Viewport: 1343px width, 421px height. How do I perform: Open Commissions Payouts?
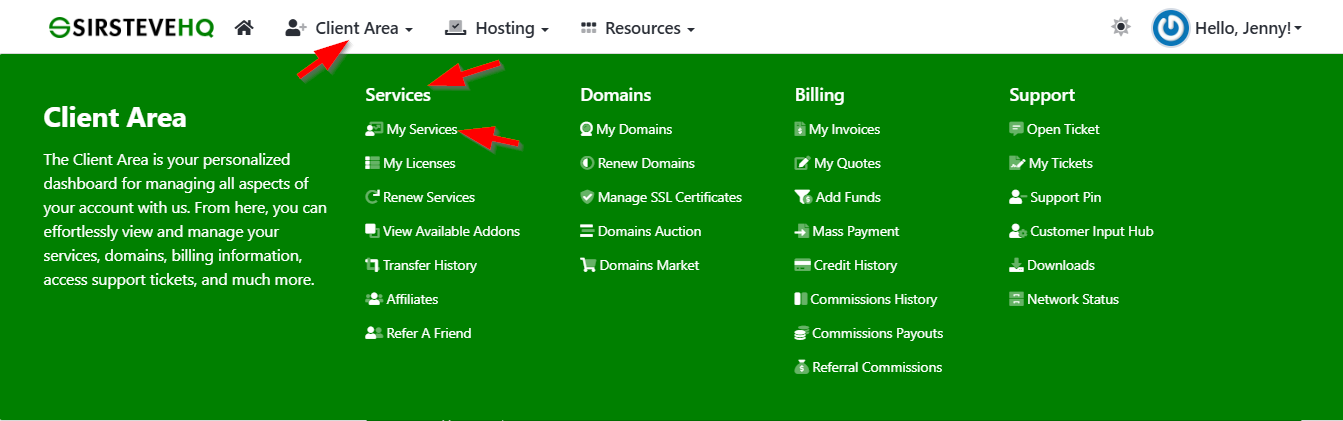point(878,333)
